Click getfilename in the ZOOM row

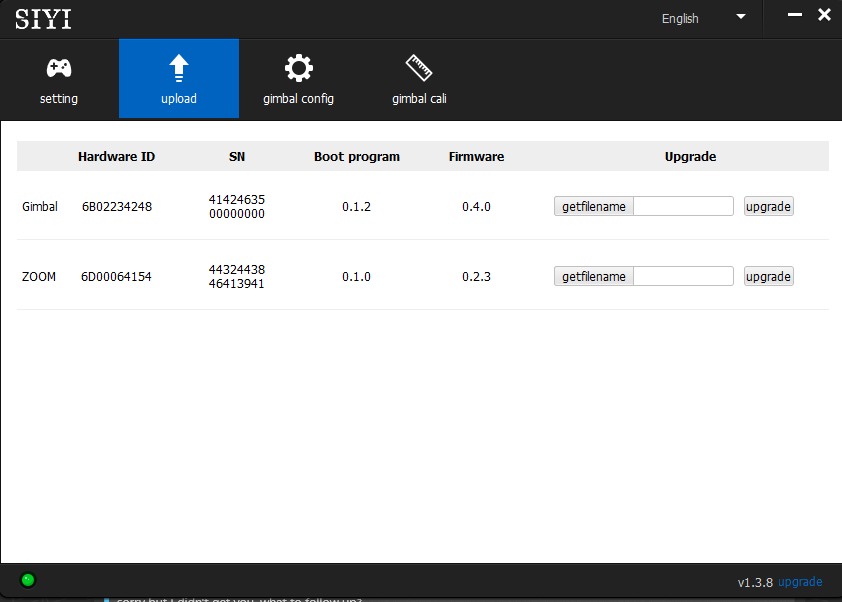click(593, 276)
